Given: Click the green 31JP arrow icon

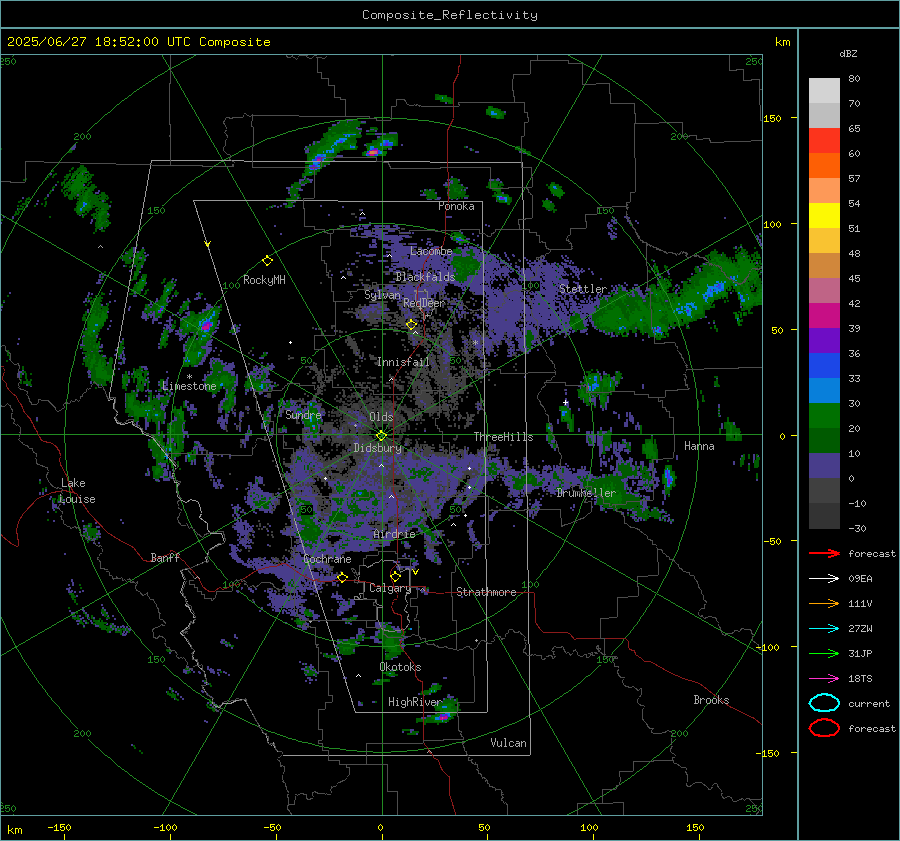Looking at the screenshot, I should 824,653.
